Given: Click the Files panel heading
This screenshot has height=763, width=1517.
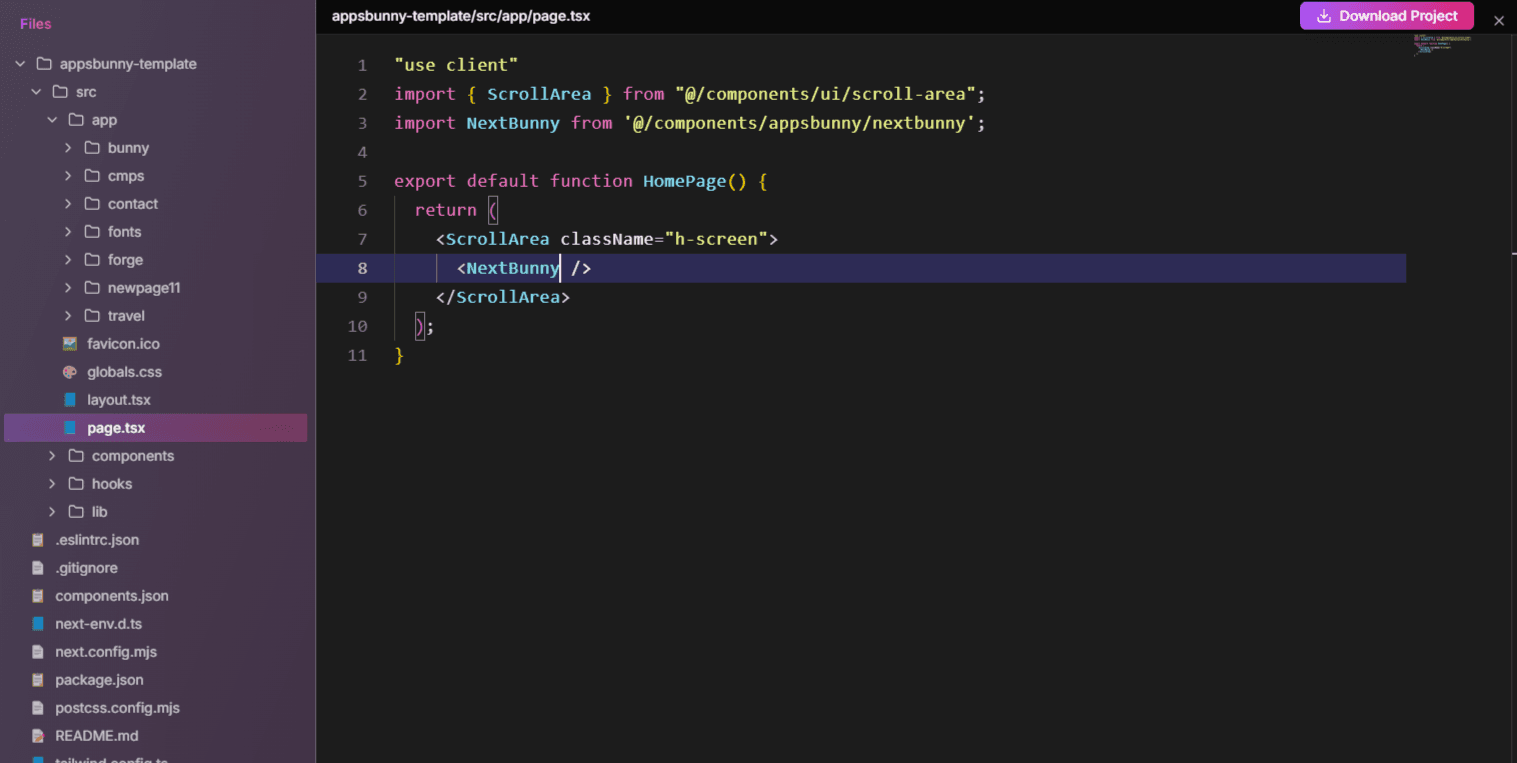Looking at the screenshot, I should 35,24.
